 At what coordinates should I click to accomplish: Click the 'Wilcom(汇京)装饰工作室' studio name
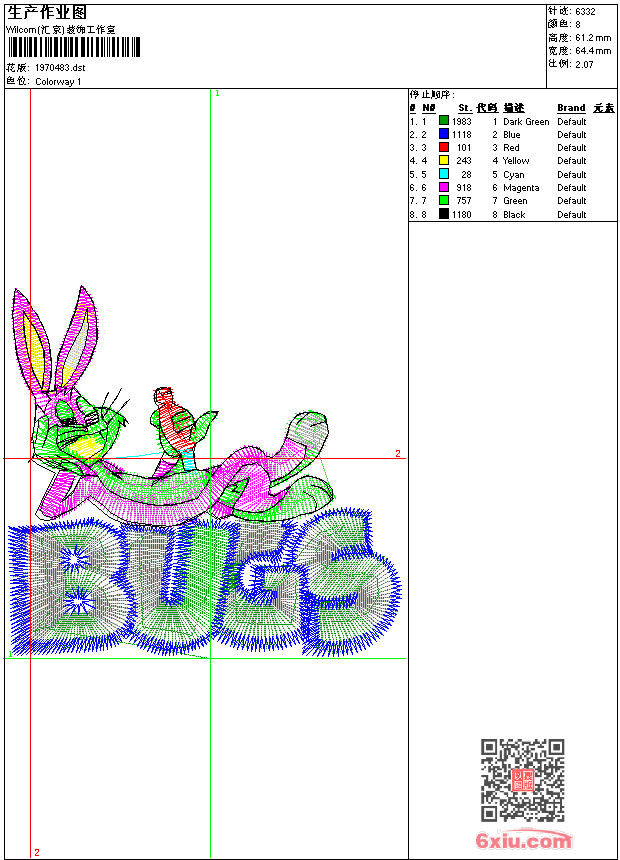click(61, 30)
